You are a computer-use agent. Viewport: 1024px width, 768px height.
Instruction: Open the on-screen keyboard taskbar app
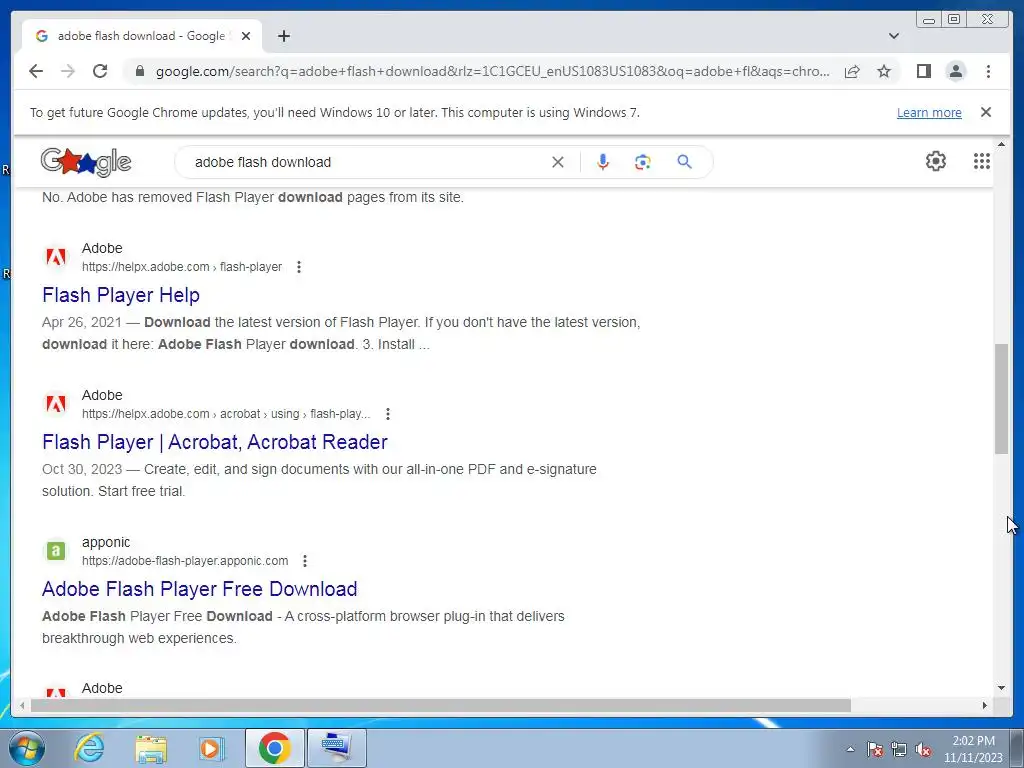336,748
